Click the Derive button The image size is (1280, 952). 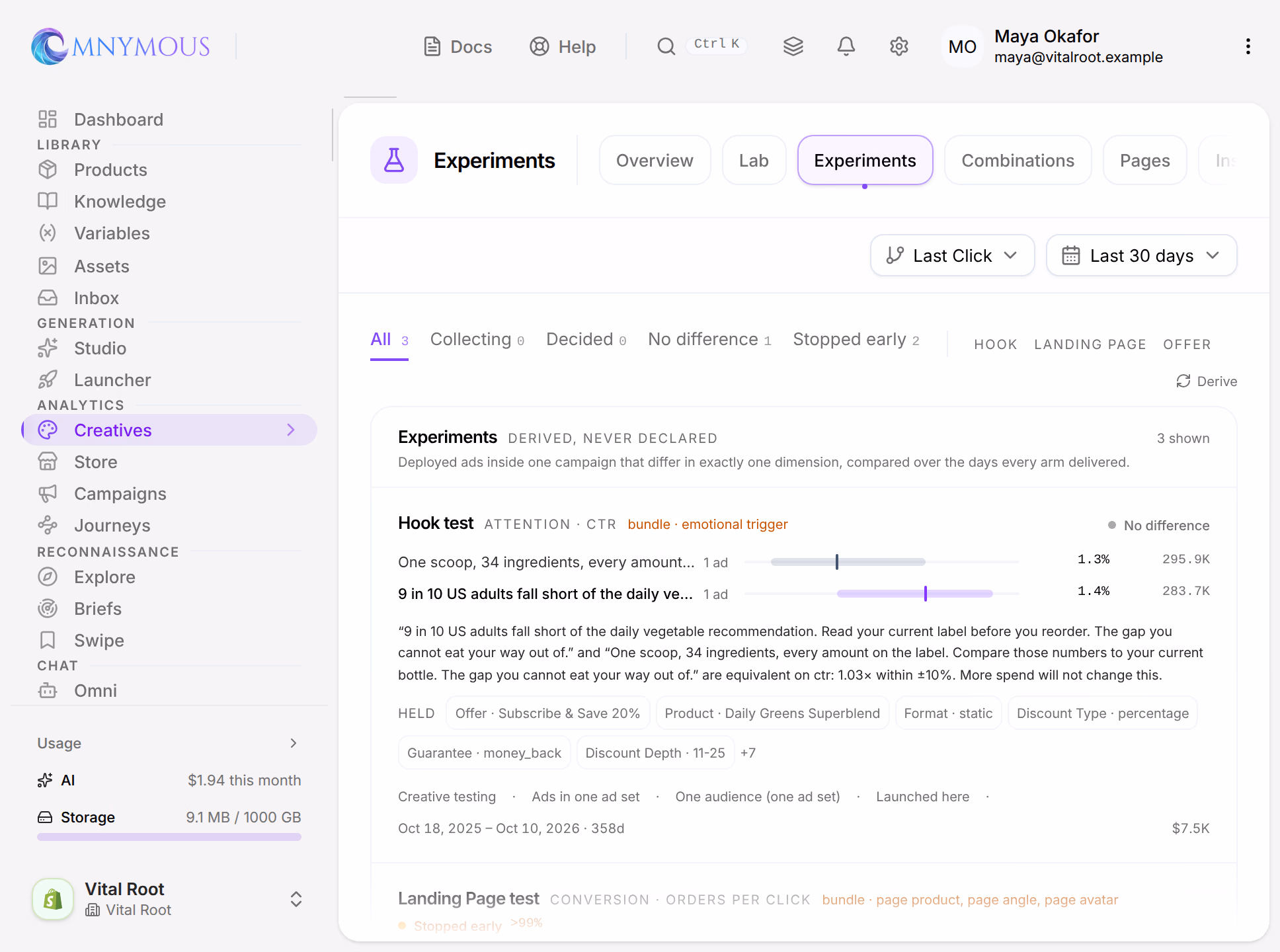(x=1207, y=381)
